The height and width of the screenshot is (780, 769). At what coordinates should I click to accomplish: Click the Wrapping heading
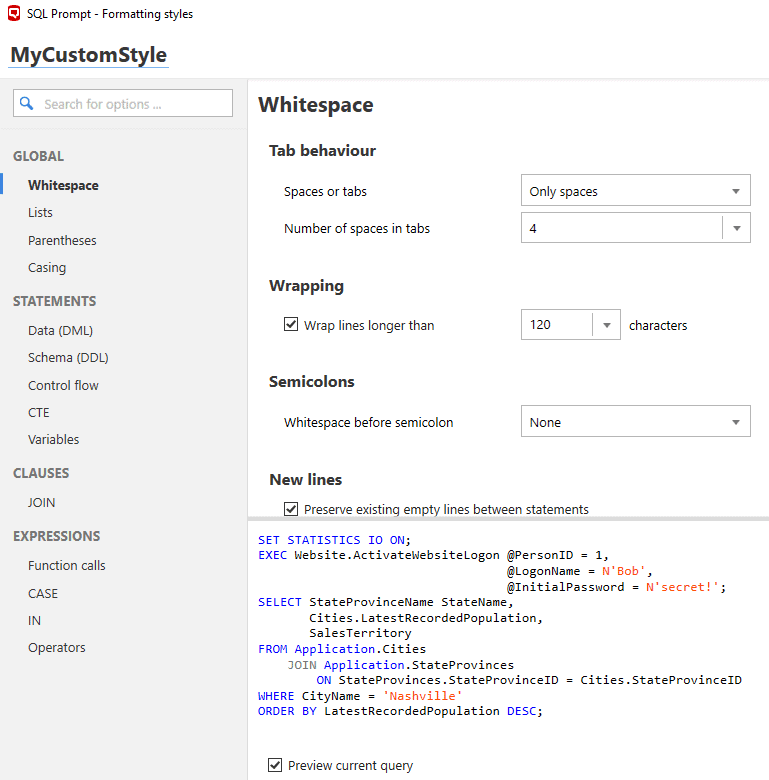point(306,286)
